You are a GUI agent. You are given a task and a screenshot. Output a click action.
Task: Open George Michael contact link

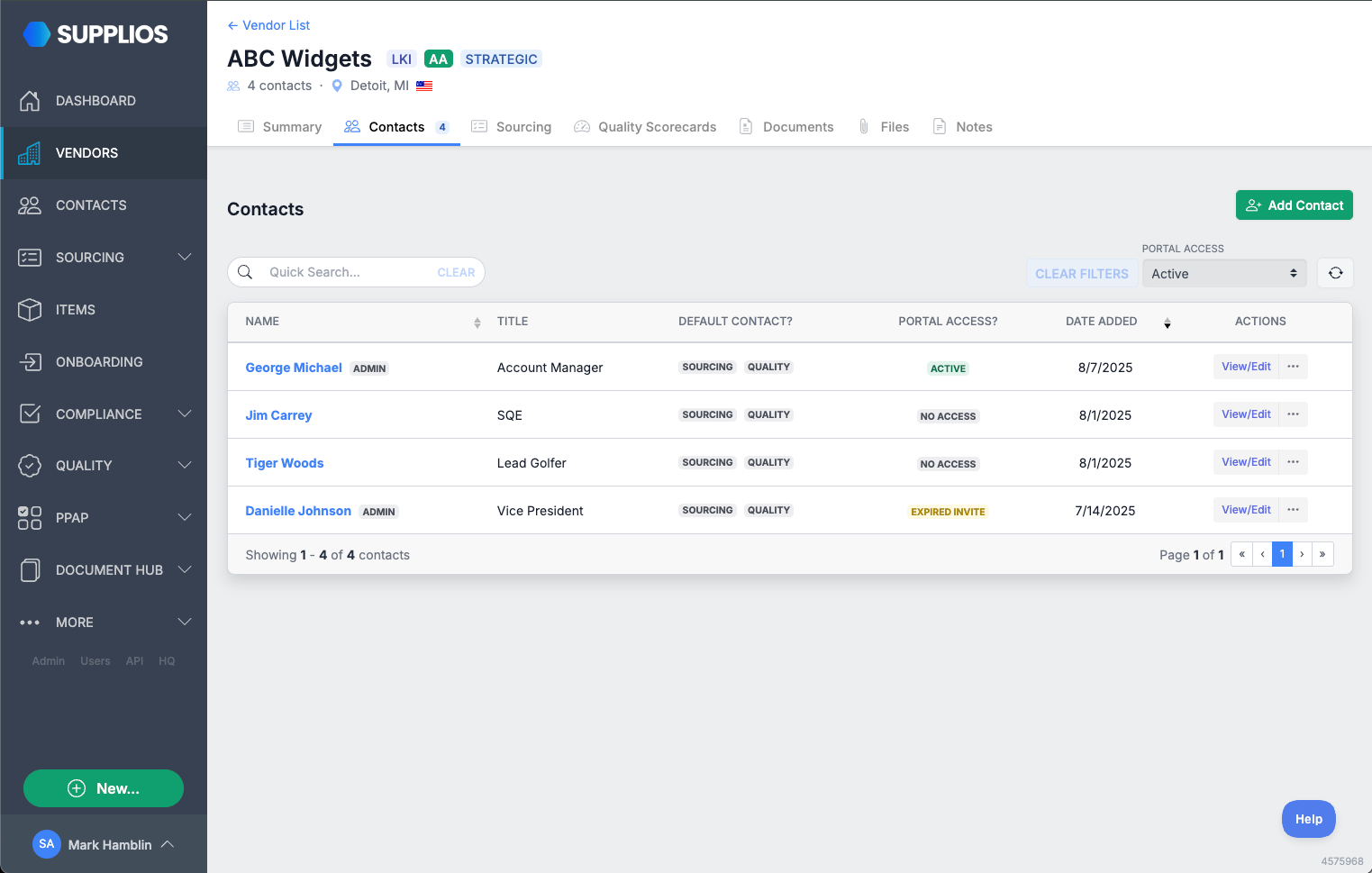click(x=294, y=368)
